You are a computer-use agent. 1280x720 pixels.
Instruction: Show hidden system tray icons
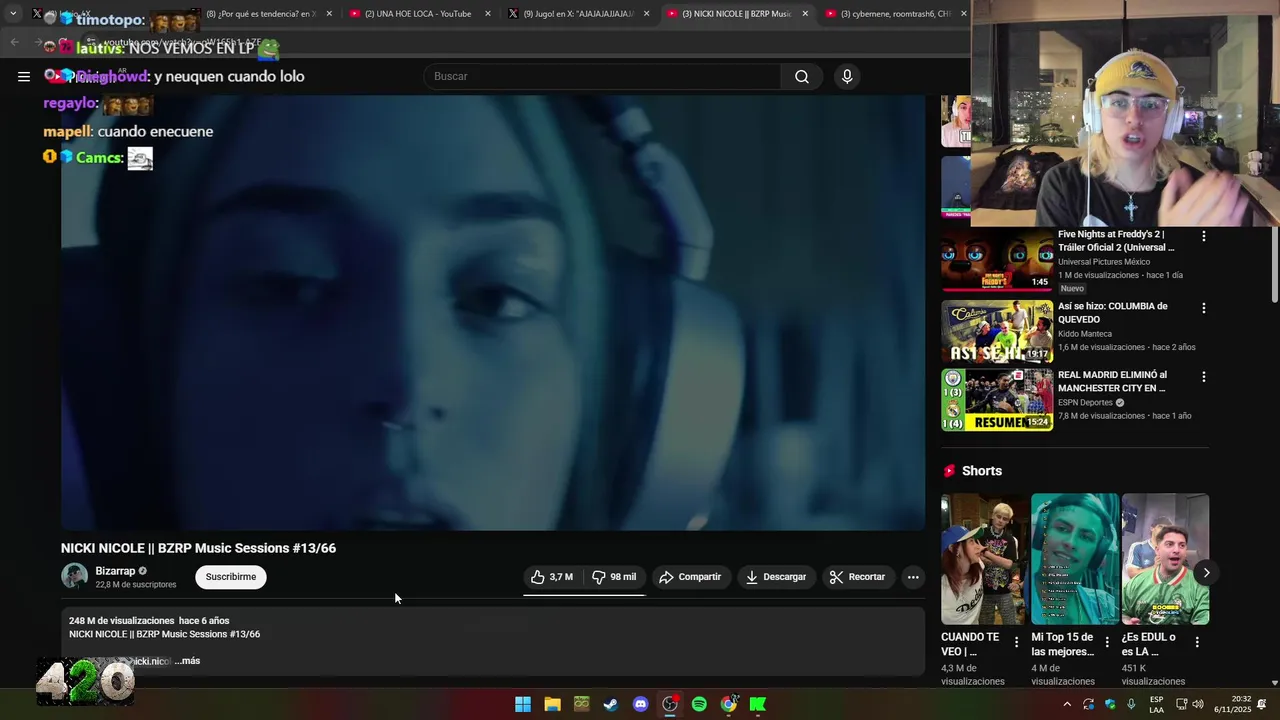1067,705
